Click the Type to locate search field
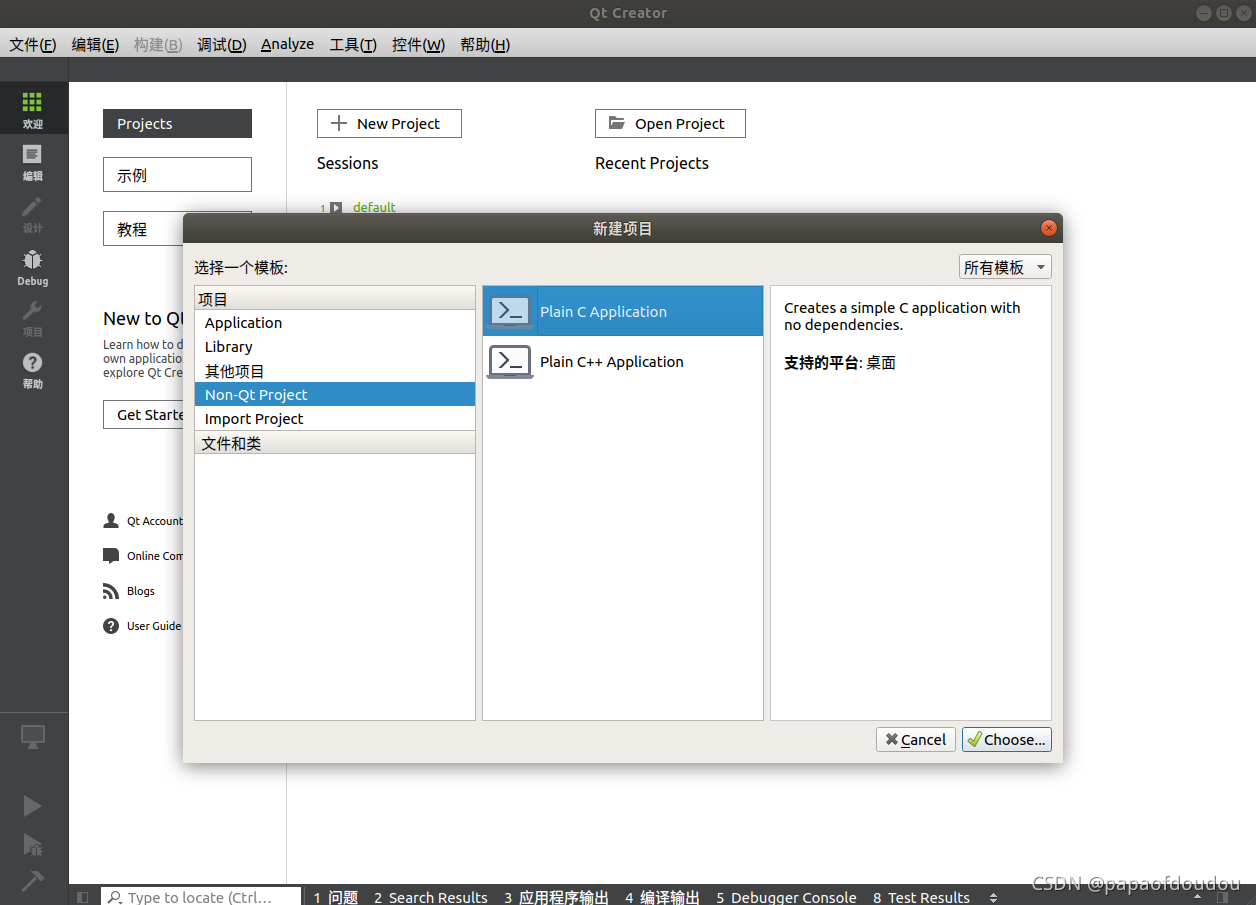This screenshot has width=1256, height=905. 201,897
